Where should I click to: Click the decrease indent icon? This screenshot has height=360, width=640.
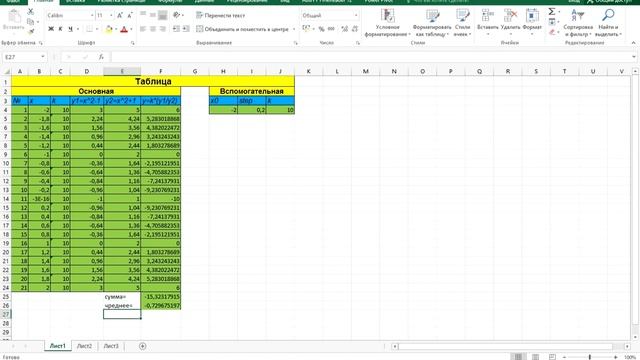coord(176,29)
